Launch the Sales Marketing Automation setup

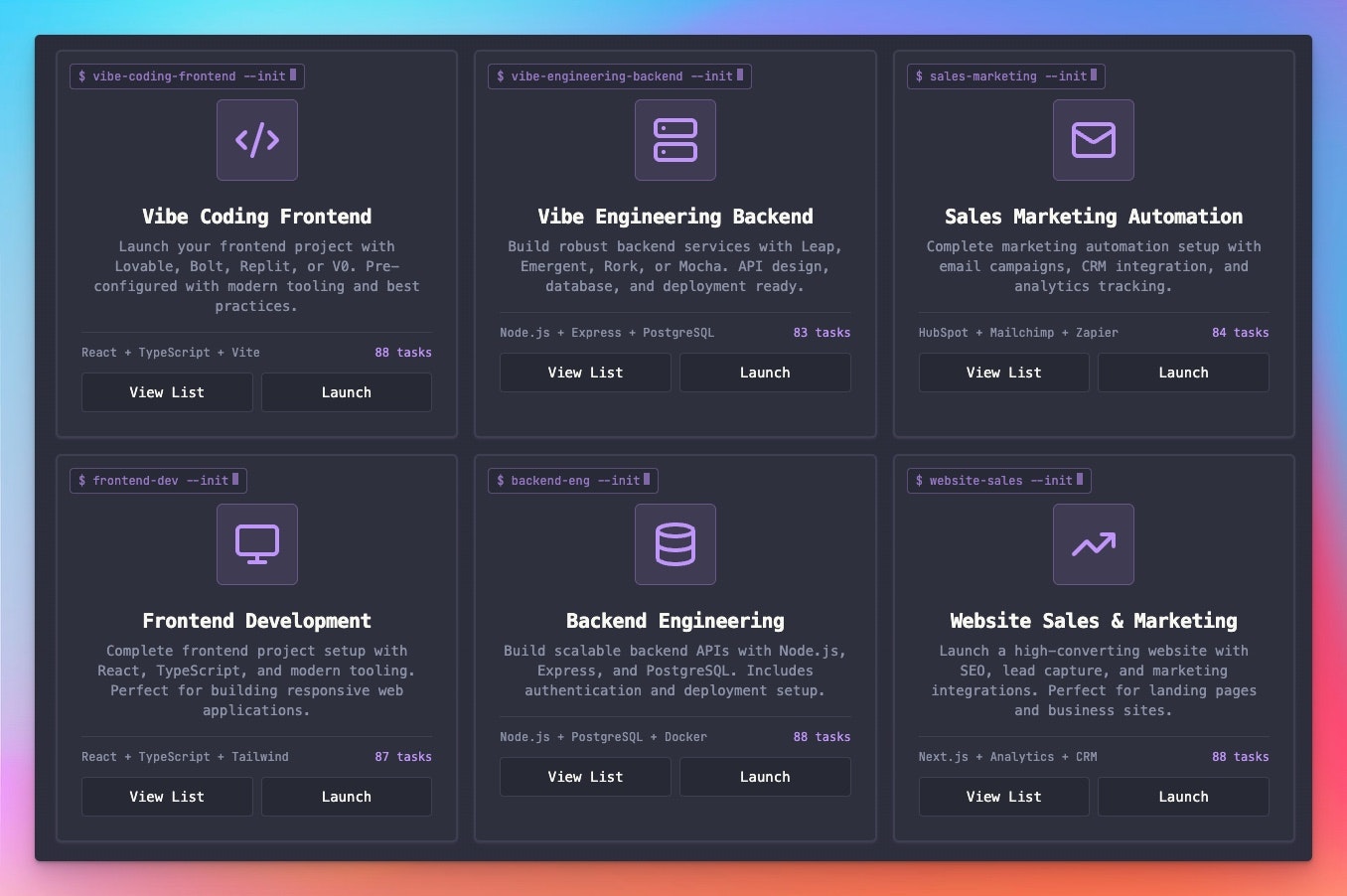click(1182, 372)
